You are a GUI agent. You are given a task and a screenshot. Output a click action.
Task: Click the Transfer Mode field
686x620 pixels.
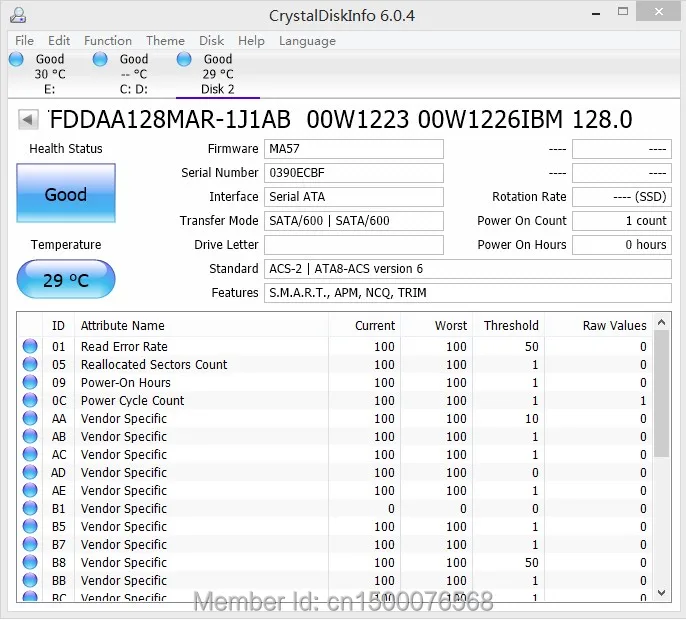[x=354, y=221]
